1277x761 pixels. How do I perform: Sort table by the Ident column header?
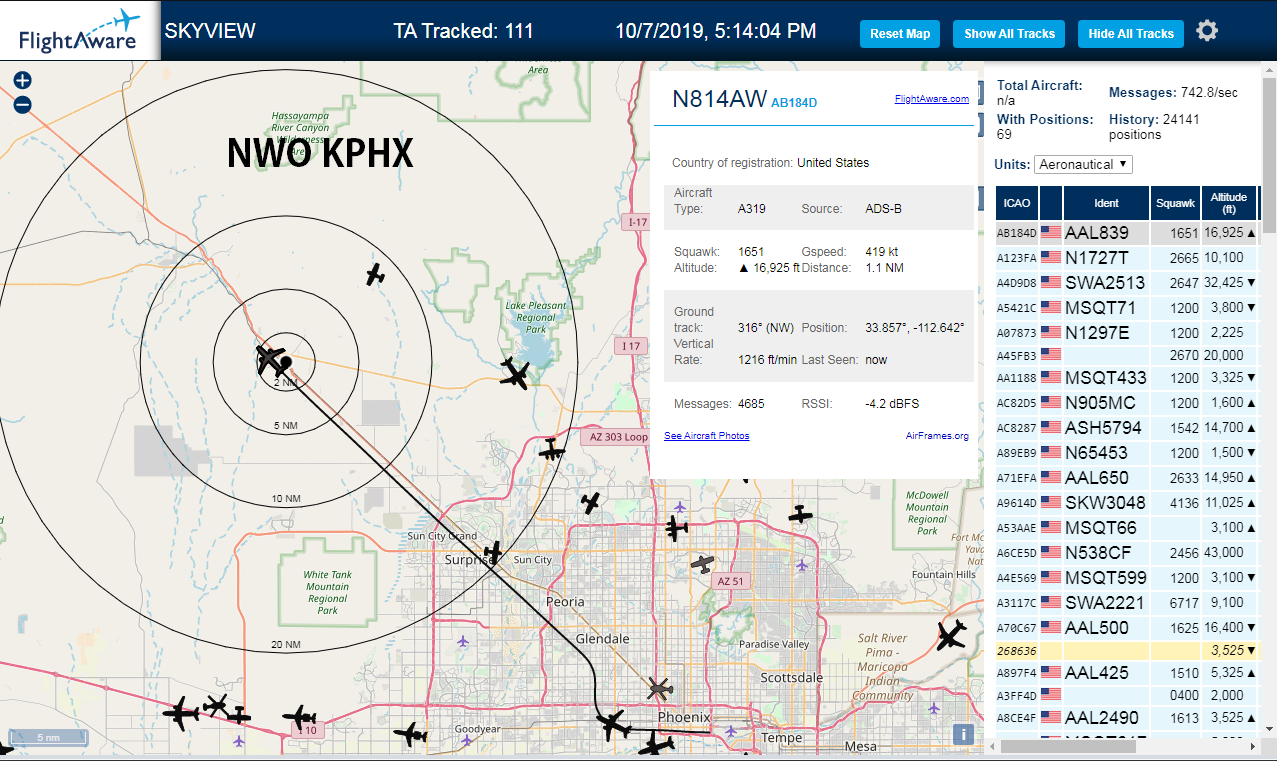[x=1106, y=203]
